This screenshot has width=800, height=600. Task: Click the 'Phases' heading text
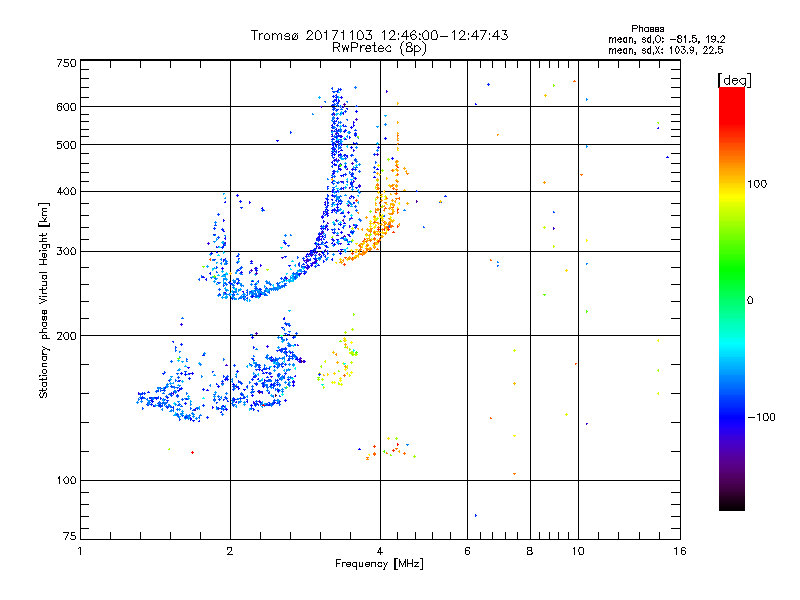coord(647,29)
